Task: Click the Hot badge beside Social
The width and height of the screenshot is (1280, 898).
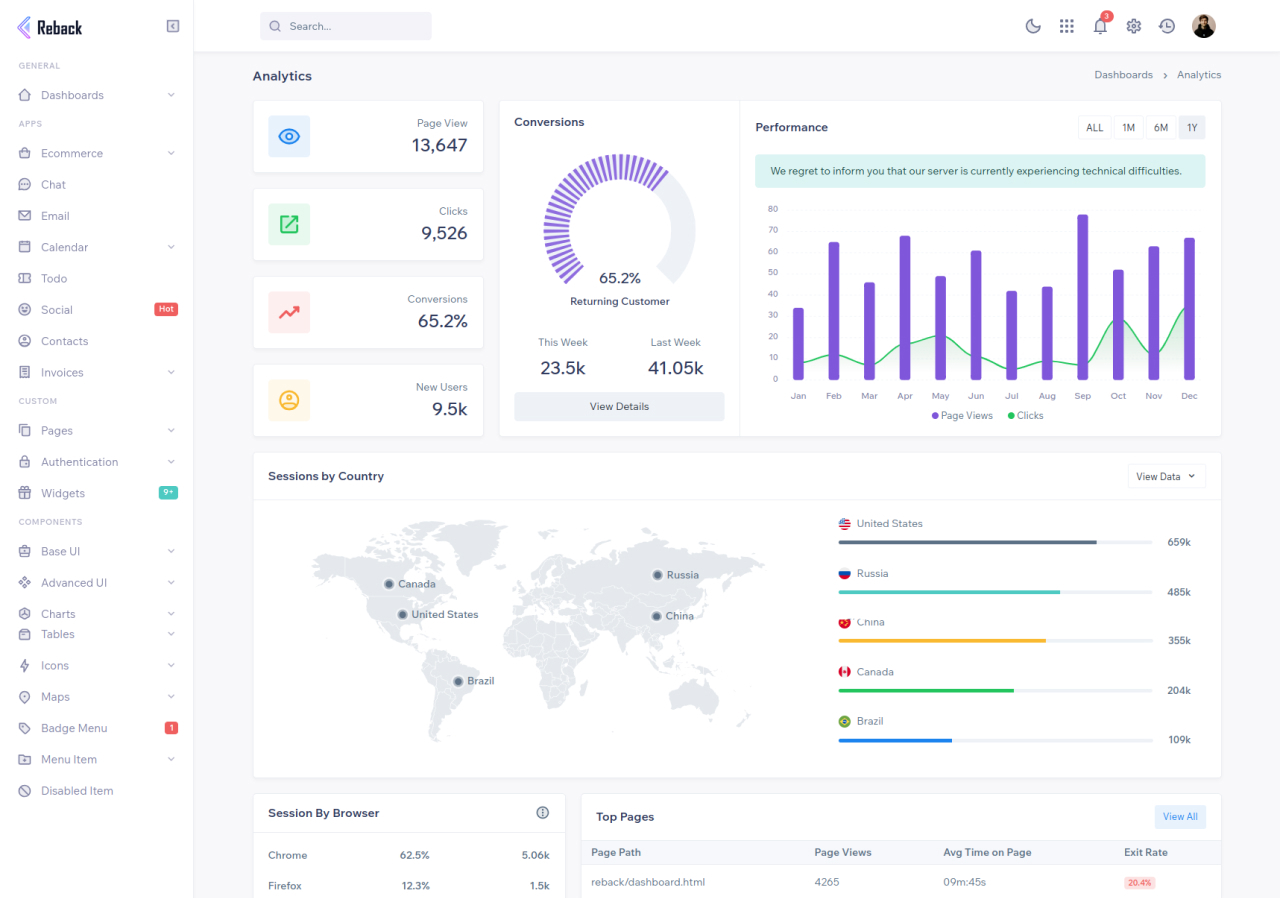Action: tap(166, 309)
